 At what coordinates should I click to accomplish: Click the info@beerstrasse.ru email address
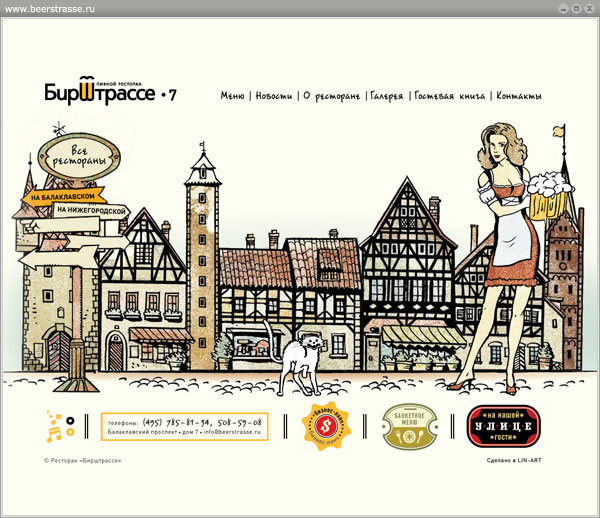tap(232, 432)
